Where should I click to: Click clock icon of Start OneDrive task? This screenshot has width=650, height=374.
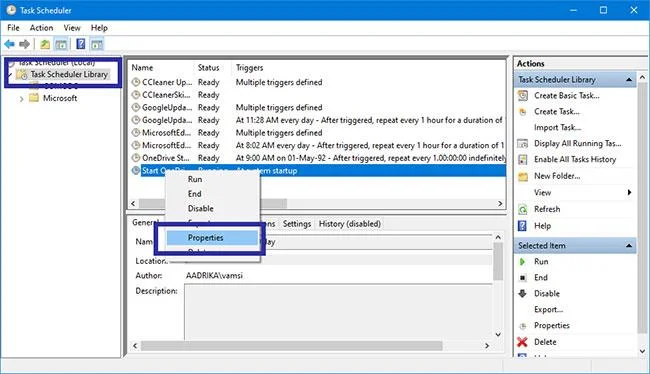pos(136,170)
